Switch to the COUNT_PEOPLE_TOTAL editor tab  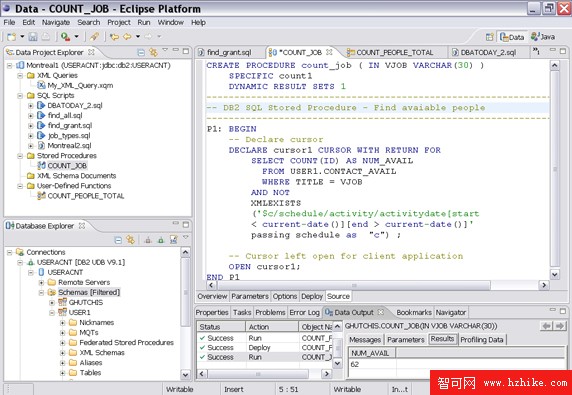click(x=395, y=53)
